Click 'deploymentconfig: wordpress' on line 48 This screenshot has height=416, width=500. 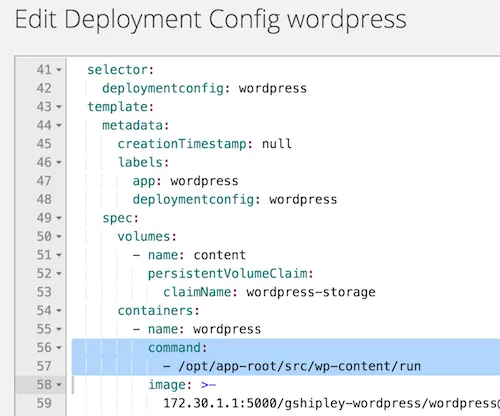(x=235, y=200)
